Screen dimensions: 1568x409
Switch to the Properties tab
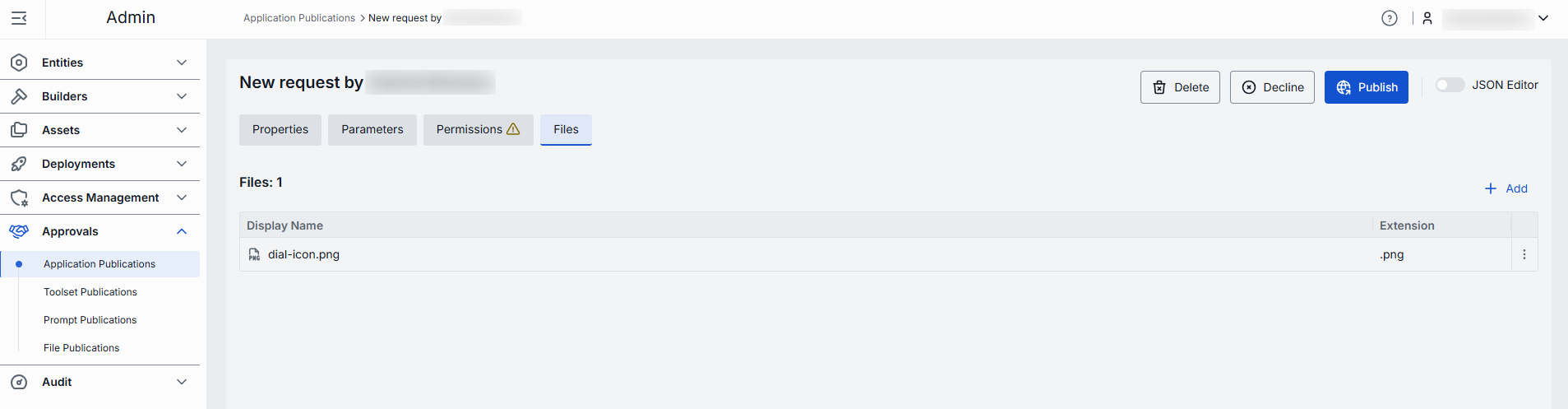pos(280,130)
